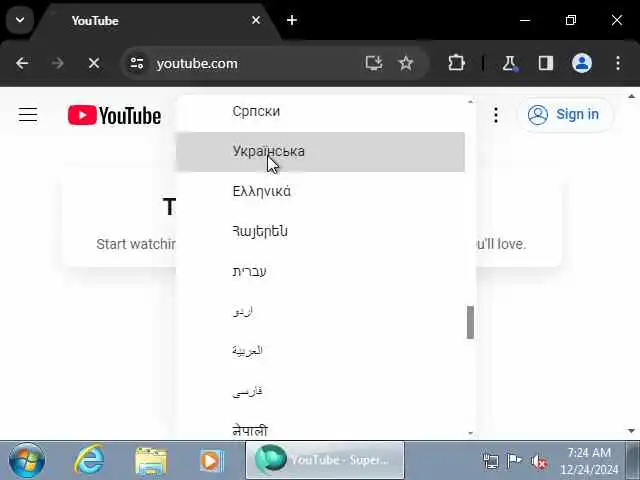Open the Chrome Labs flask icon
The image size is (640, 480).
point(510,63)
